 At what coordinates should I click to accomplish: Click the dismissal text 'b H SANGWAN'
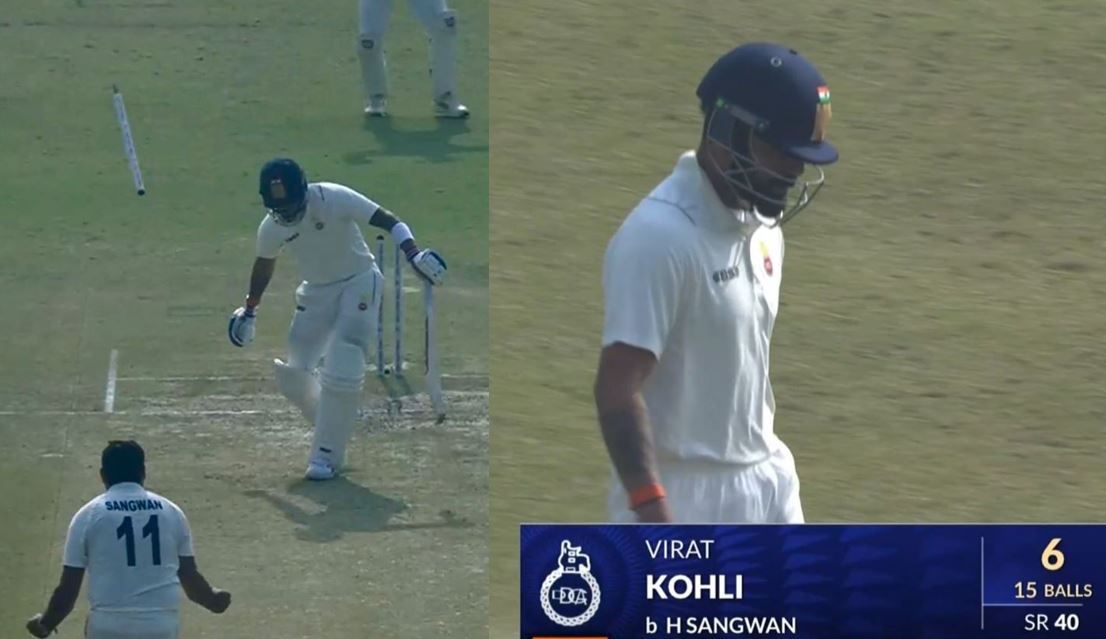(721, 625)
